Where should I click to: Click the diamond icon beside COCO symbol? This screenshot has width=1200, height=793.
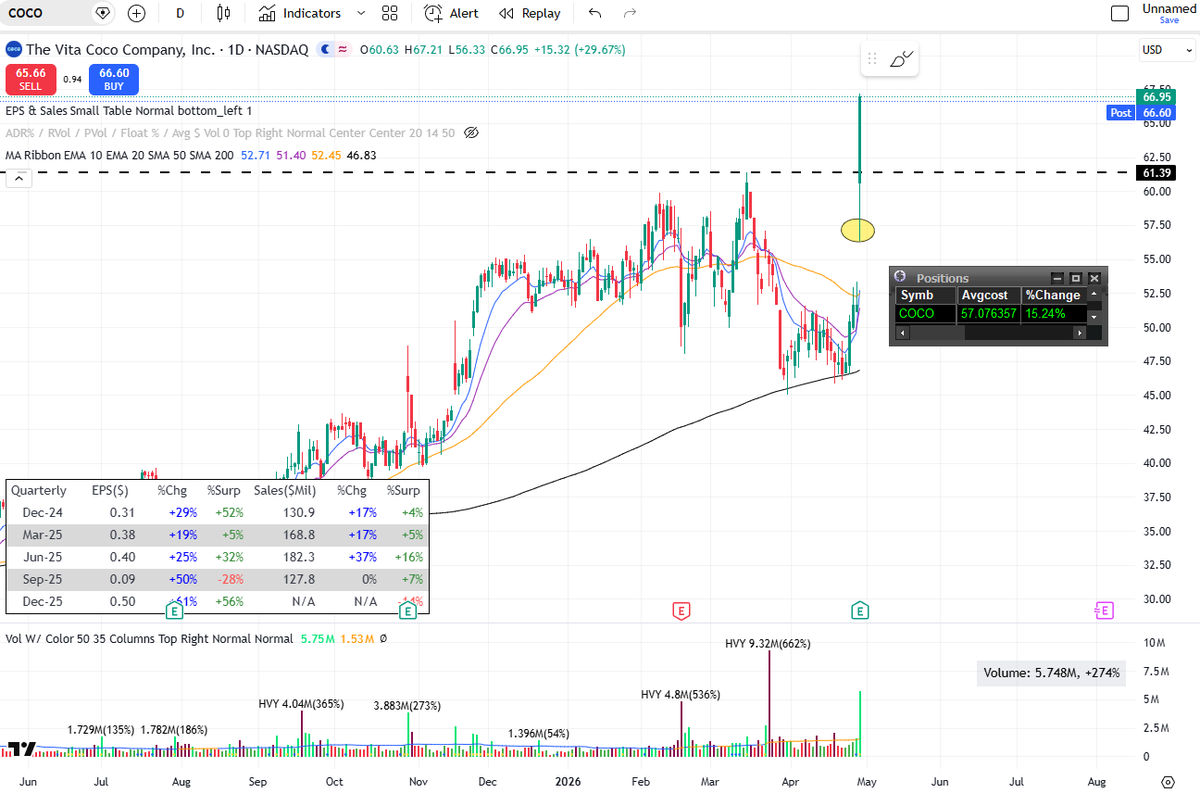pos(103,13)
